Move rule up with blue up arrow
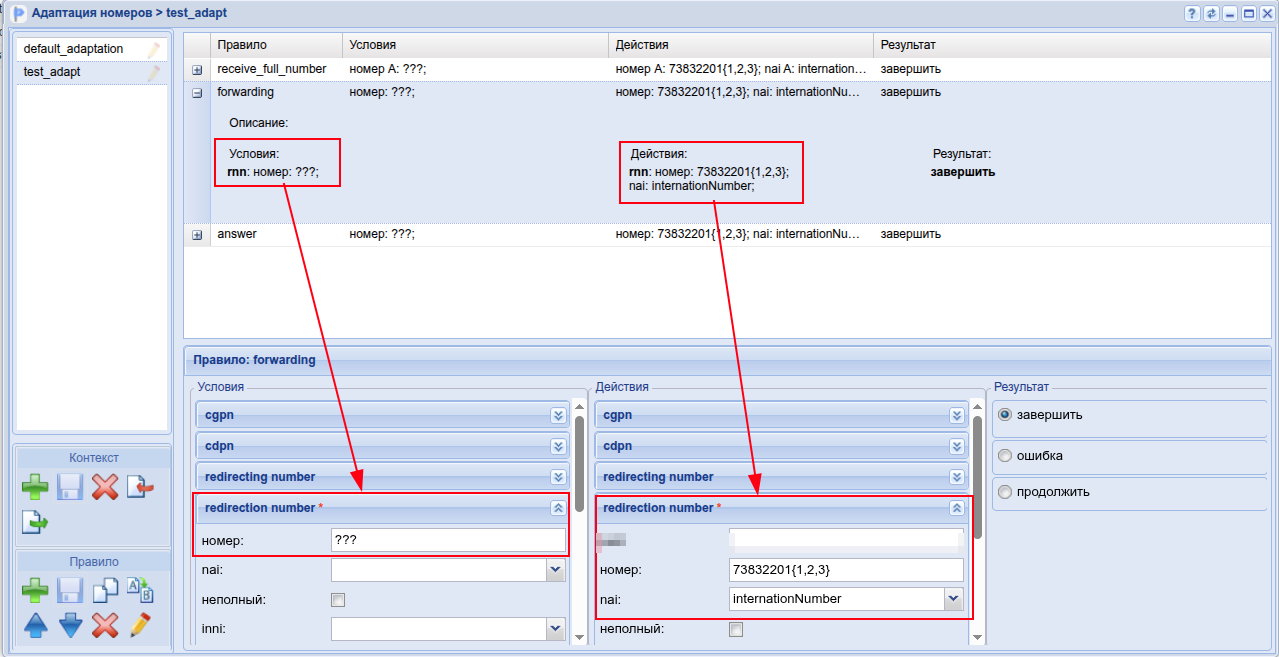This screenshot has width=1279, height=657. [35, 626]
